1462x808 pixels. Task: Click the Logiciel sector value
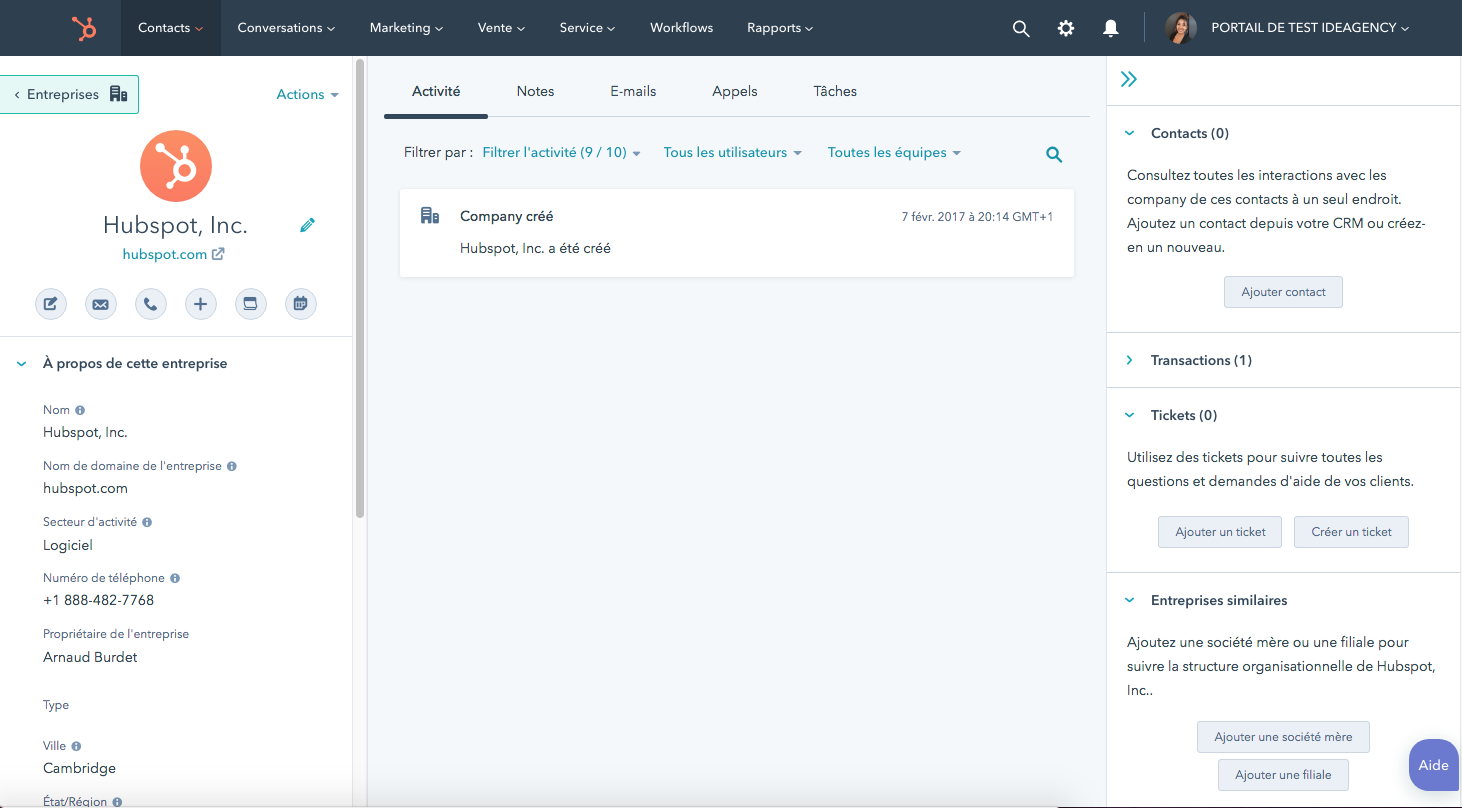[x=68, y=545]
